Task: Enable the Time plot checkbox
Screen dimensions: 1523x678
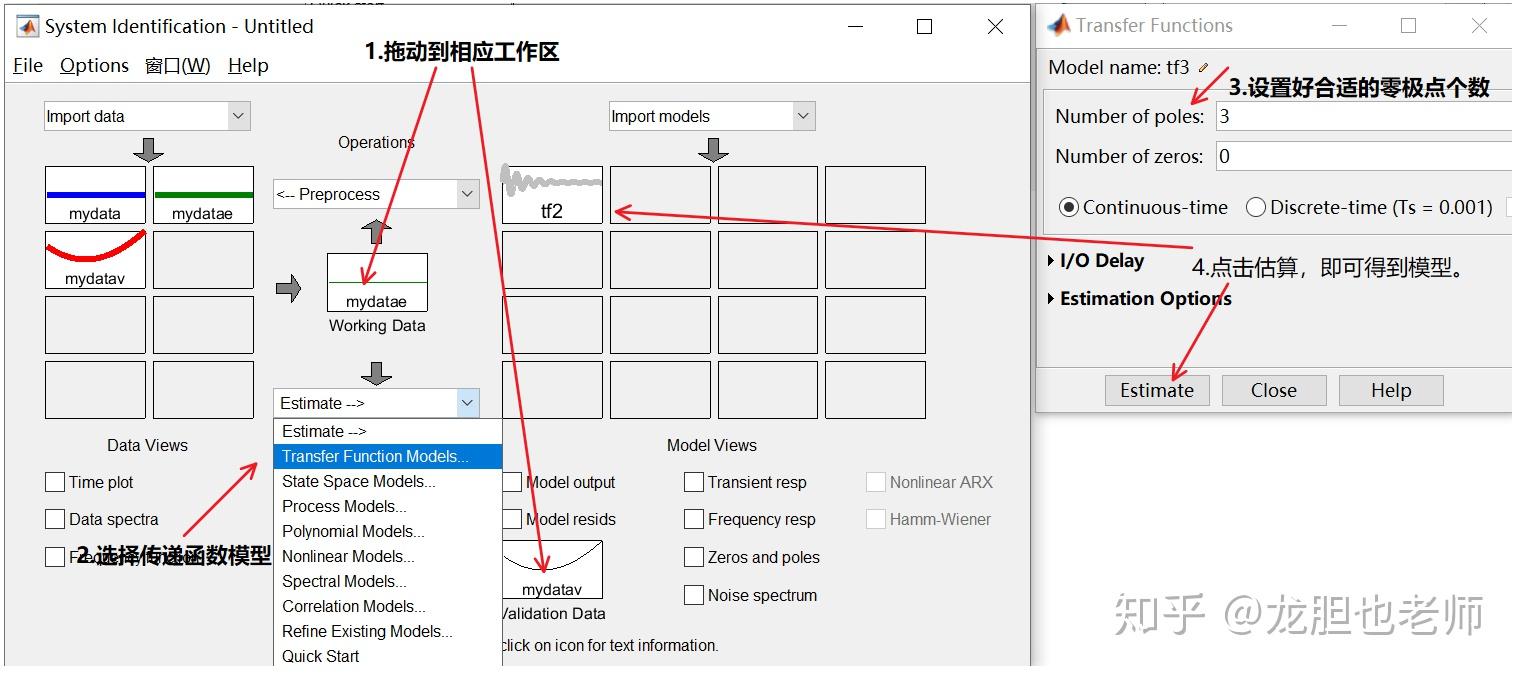Action: pyautogui.click(x=55, y=482)
